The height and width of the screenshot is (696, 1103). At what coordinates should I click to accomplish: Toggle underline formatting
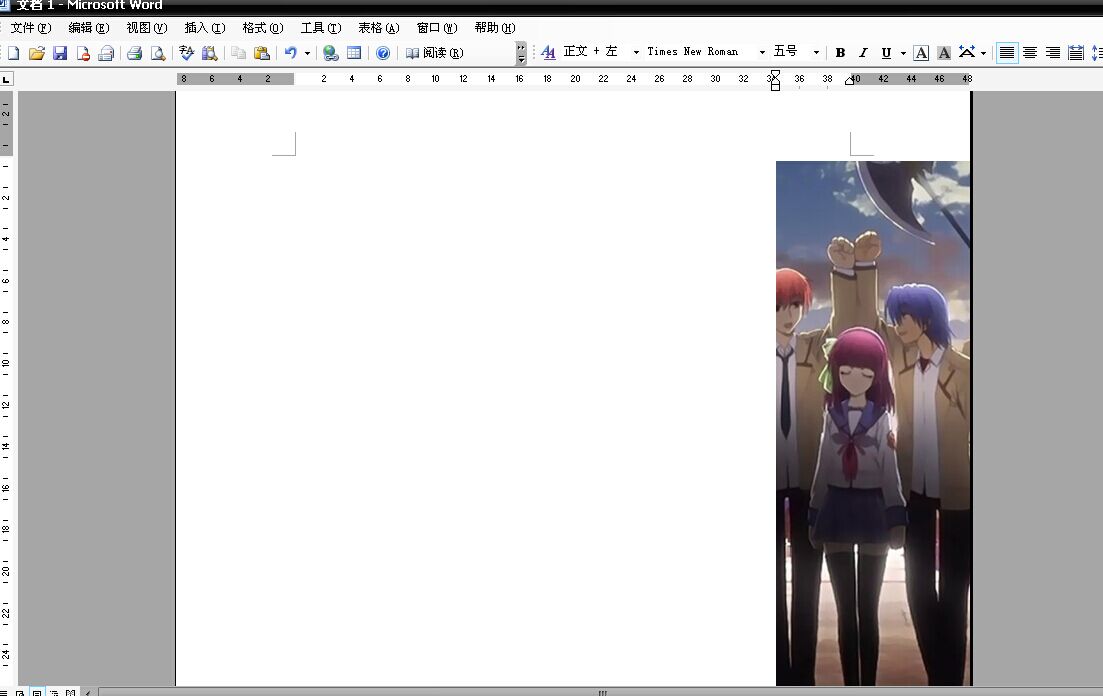[886, 53]
